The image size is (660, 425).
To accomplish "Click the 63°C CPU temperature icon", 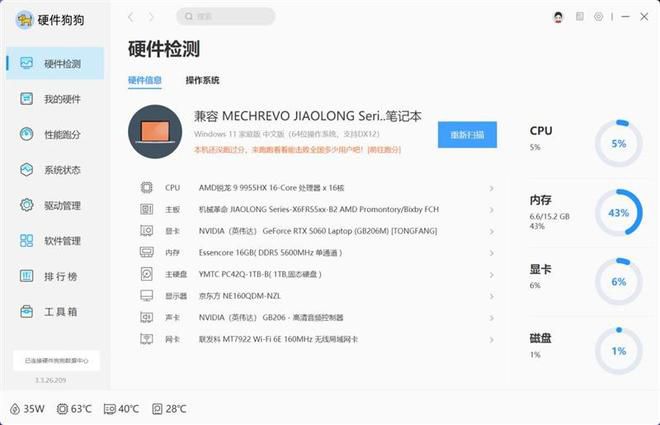I will point(62,409).
